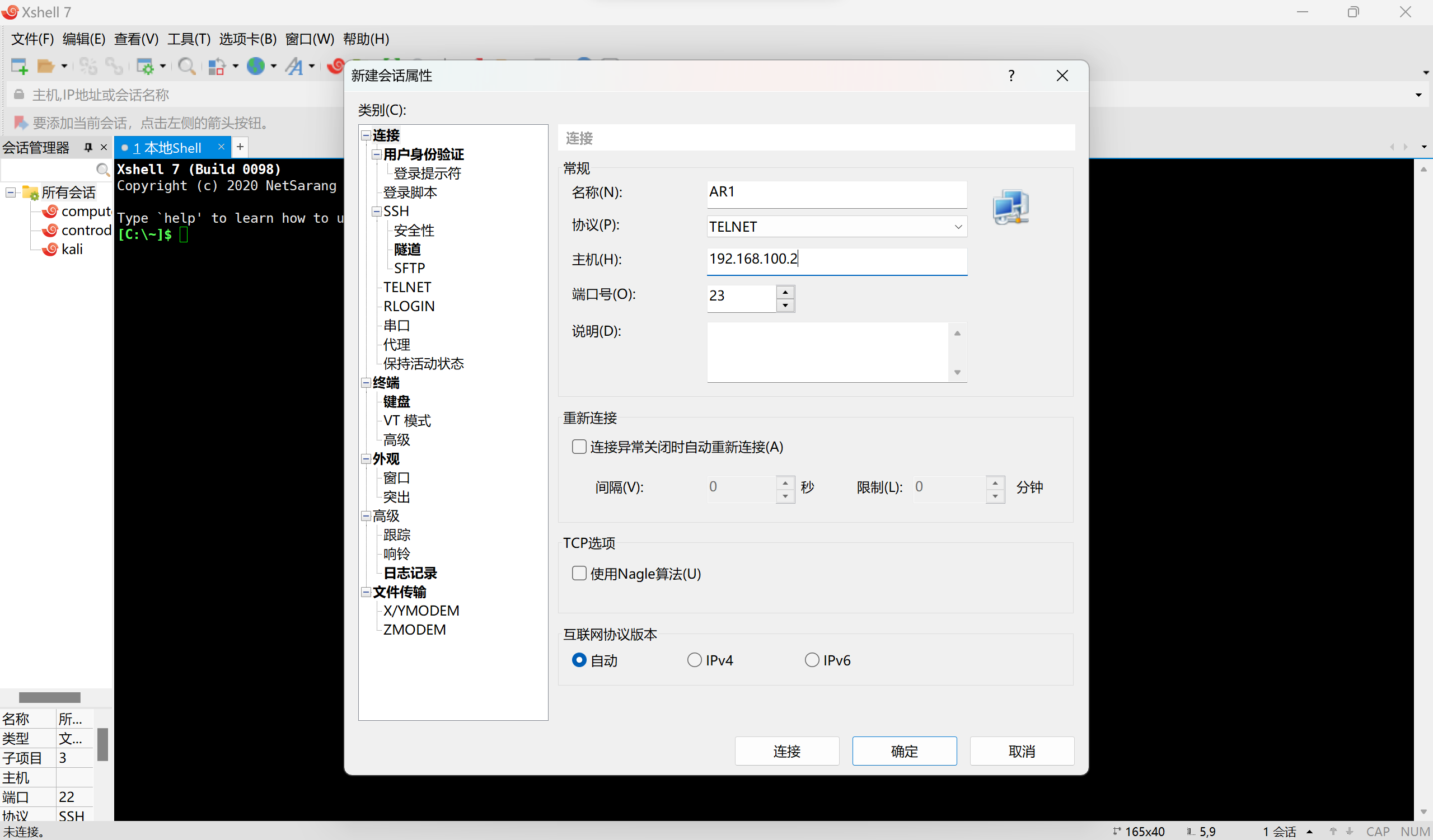This screenshot has width=1433, height=840.
Task: Click the 连接 button to connect
Action: 787,751
